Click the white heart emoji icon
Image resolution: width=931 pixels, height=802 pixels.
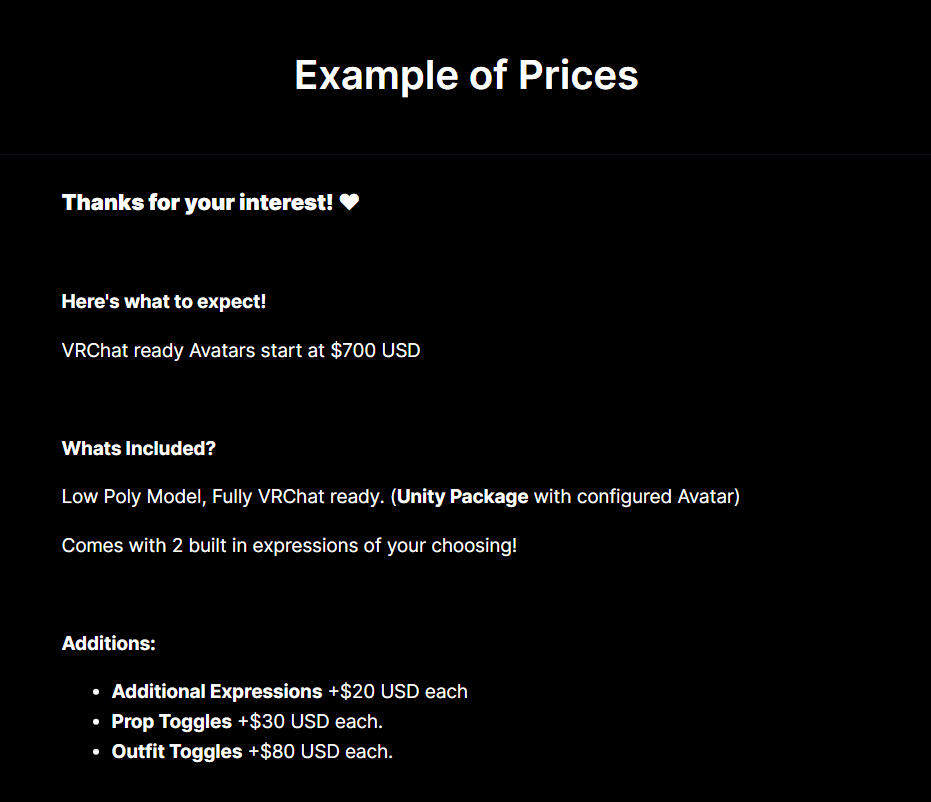click(349, 202)
